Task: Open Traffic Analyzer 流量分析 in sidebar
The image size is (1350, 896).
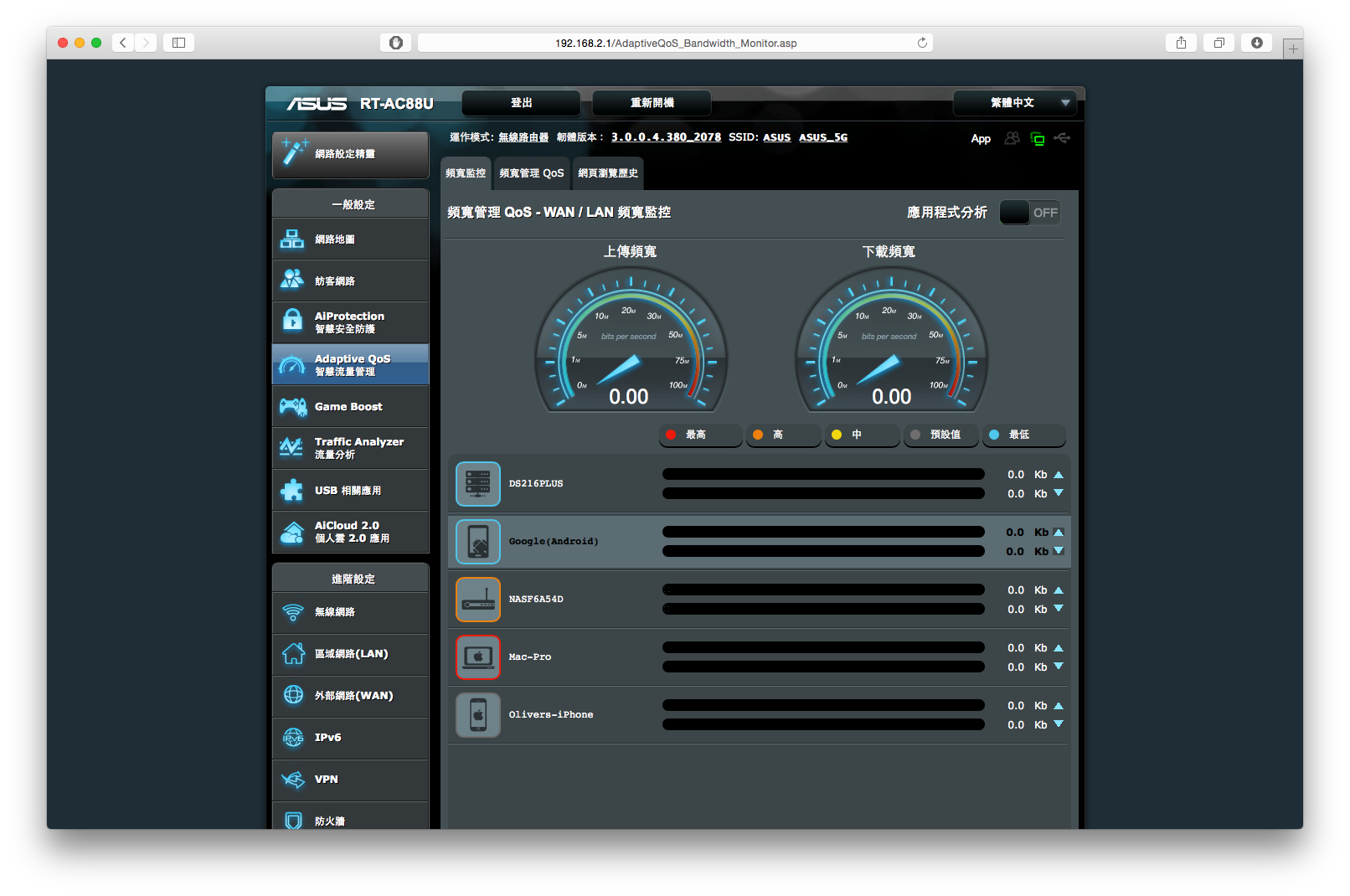Action: [x=350, y=449]
